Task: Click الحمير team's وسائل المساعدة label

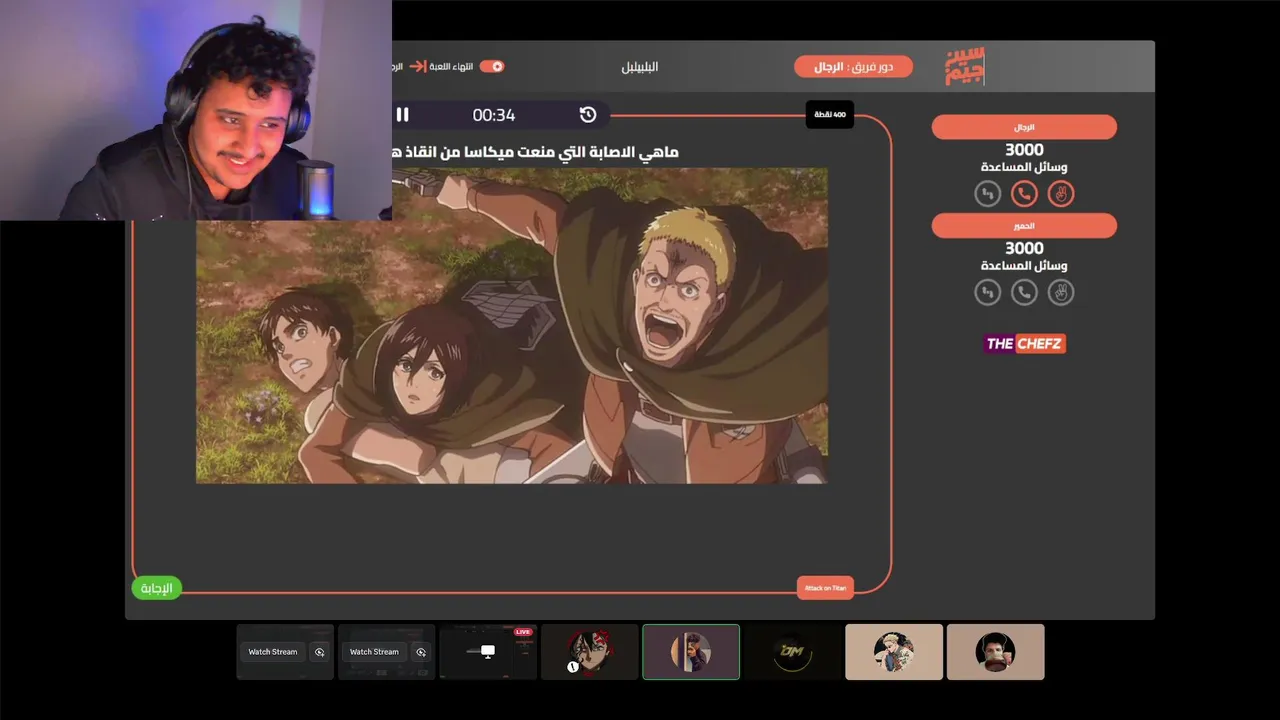Action: click(x=1024, y=266)
